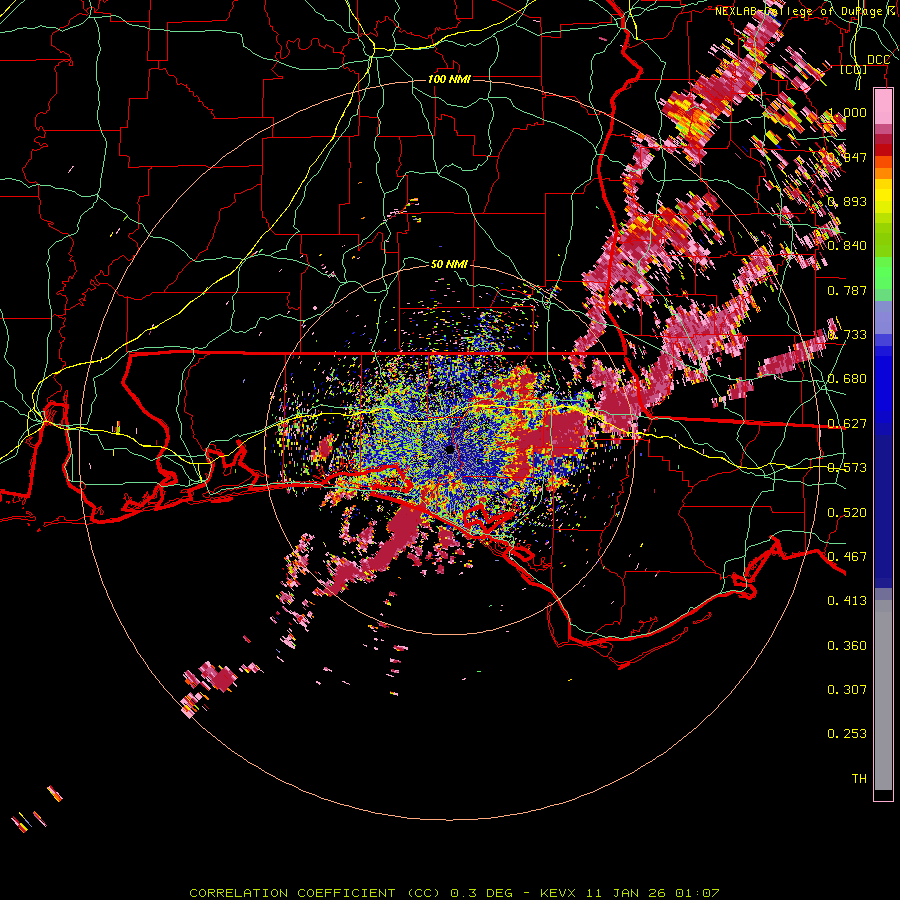Select the 0.360 legend value
Screen dimensions: 900x900
pos(847,646)
